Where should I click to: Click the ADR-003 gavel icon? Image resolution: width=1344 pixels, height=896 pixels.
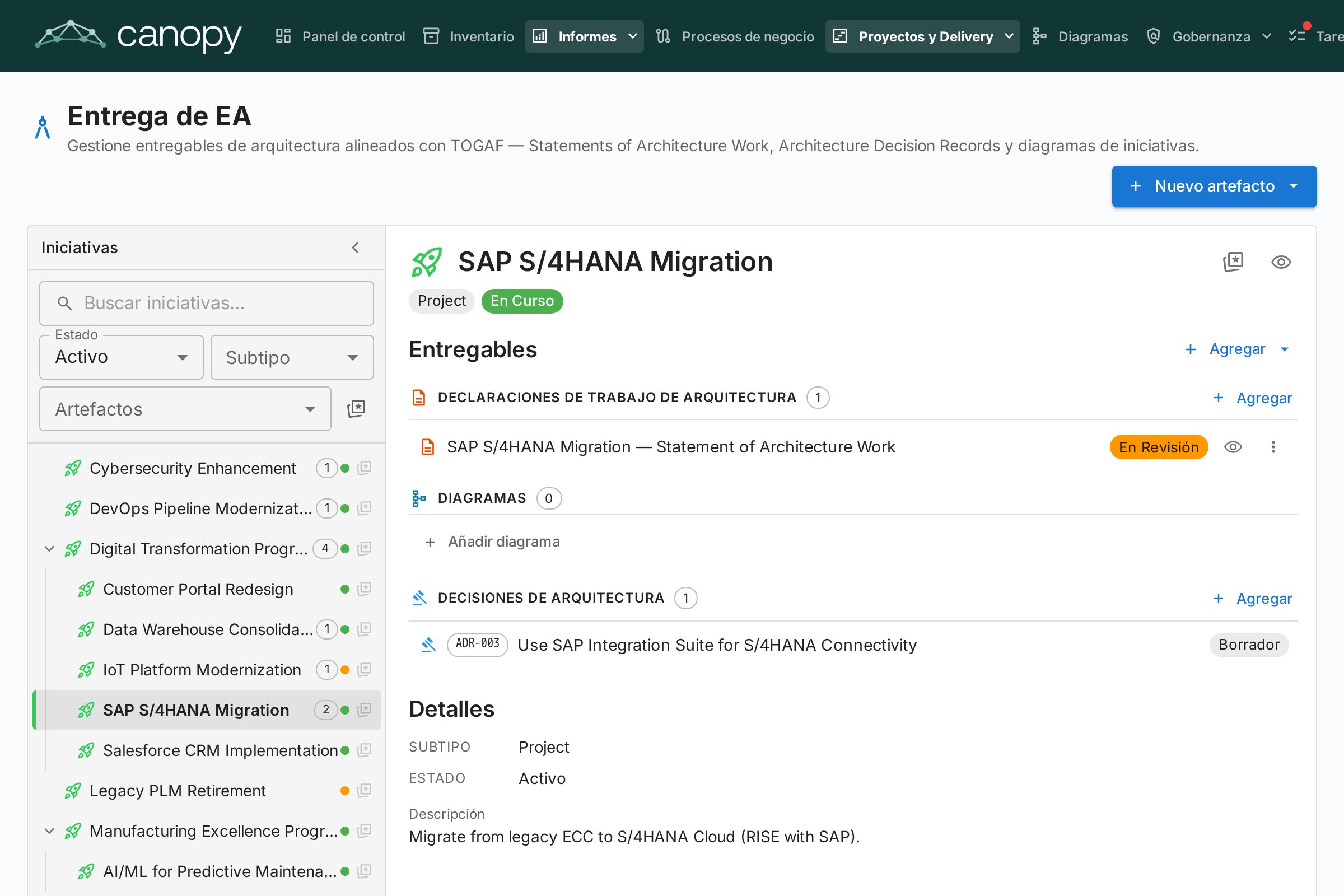428,645
